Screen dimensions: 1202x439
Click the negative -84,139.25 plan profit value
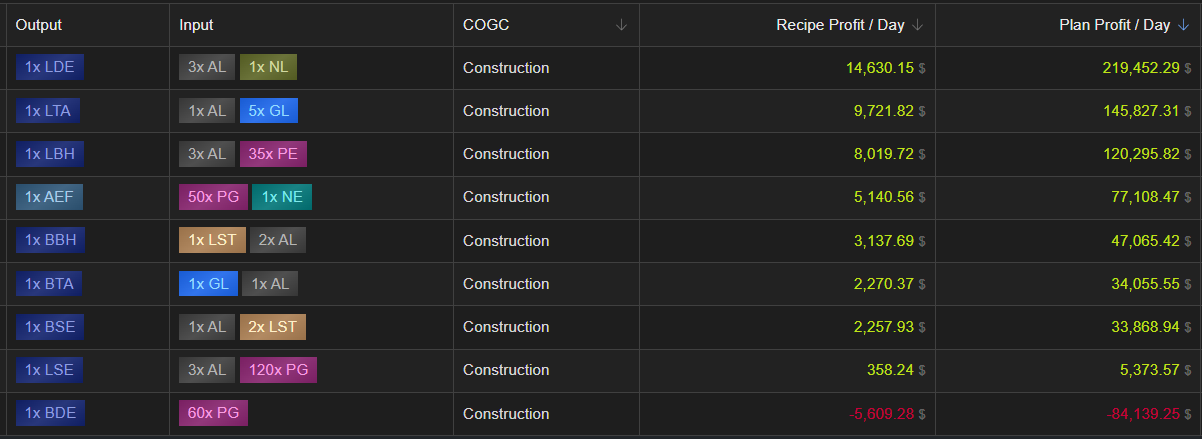pyautogui.click(x=1143, y=413)
